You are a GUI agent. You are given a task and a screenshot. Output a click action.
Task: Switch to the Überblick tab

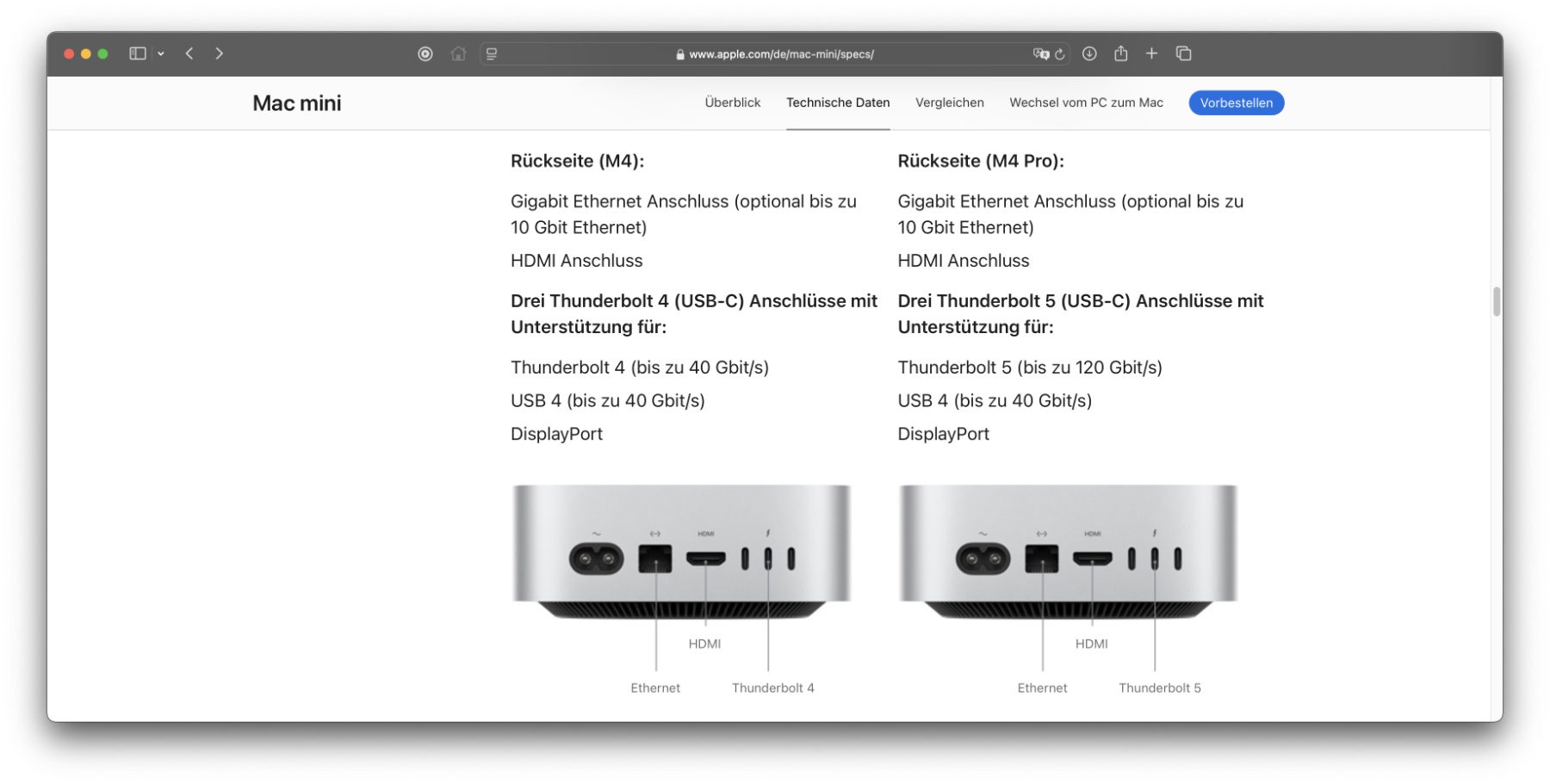click(732, 102)
